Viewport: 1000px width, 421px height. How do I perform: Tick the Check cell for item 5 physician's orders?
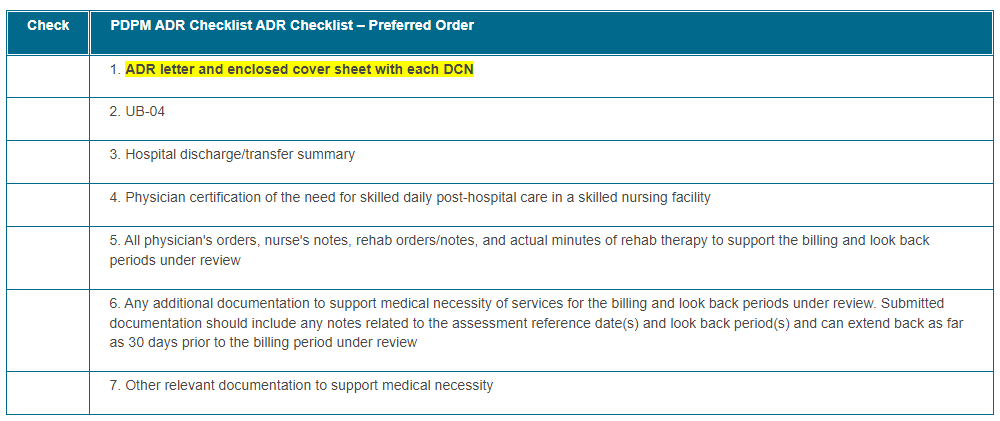[48, 257]
